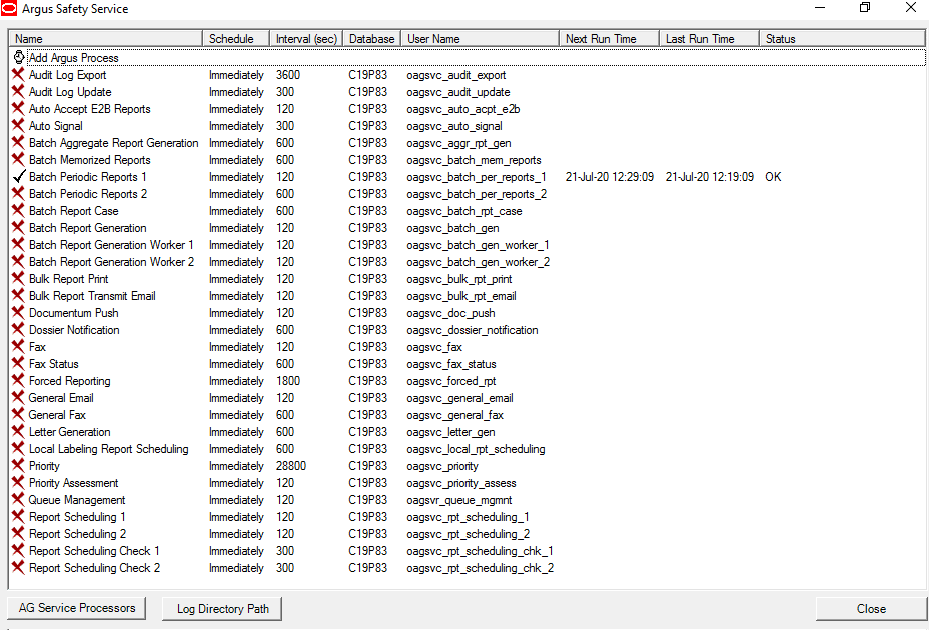Click the red X icon beside Fax Status

(x=18, y=363)
